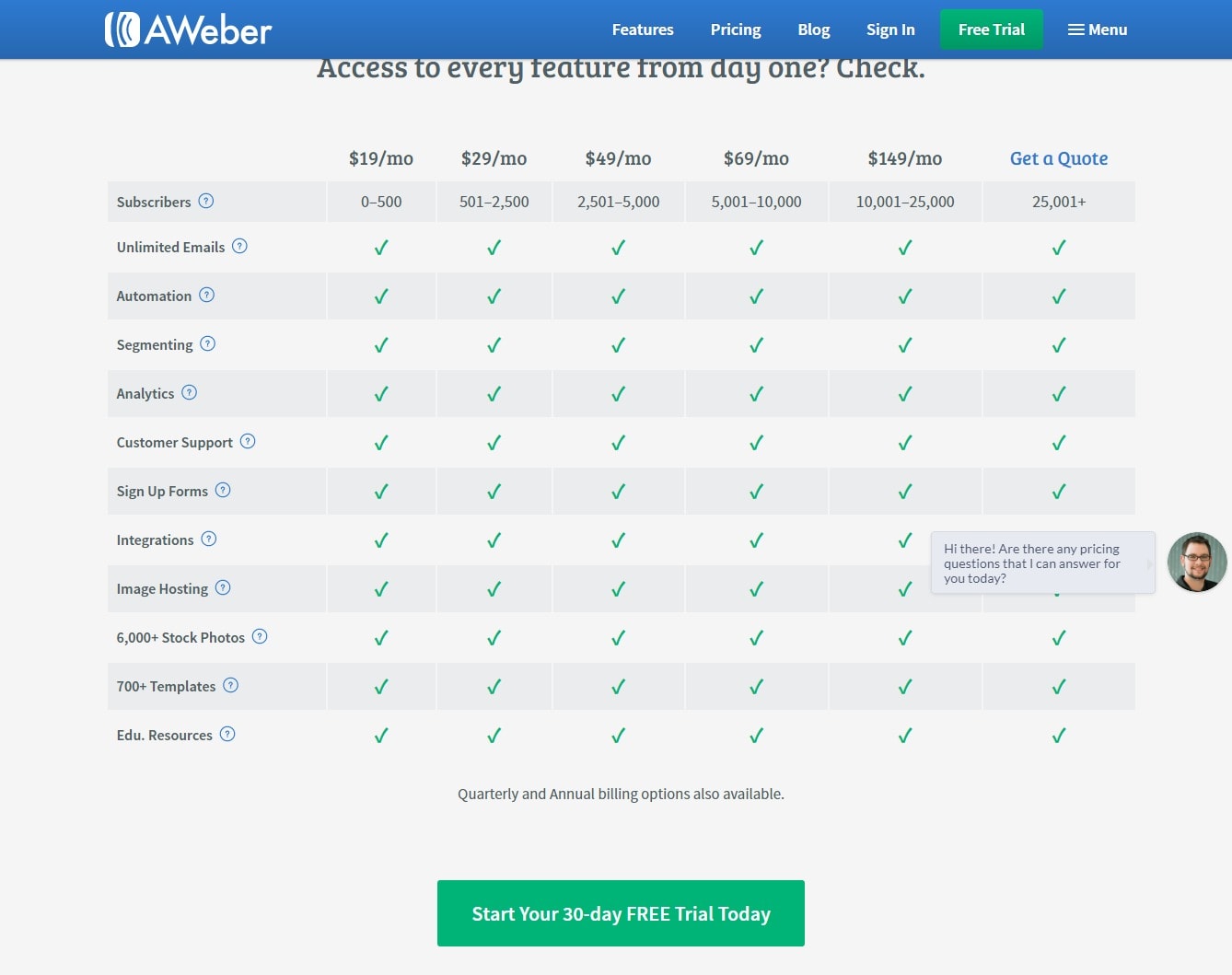Select the $49/mo plan header

tap(619, 158)
